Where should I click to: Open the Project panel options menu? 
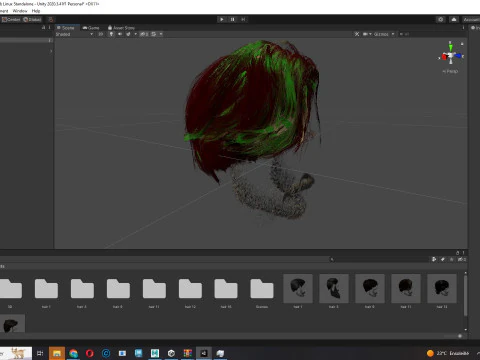463,253
